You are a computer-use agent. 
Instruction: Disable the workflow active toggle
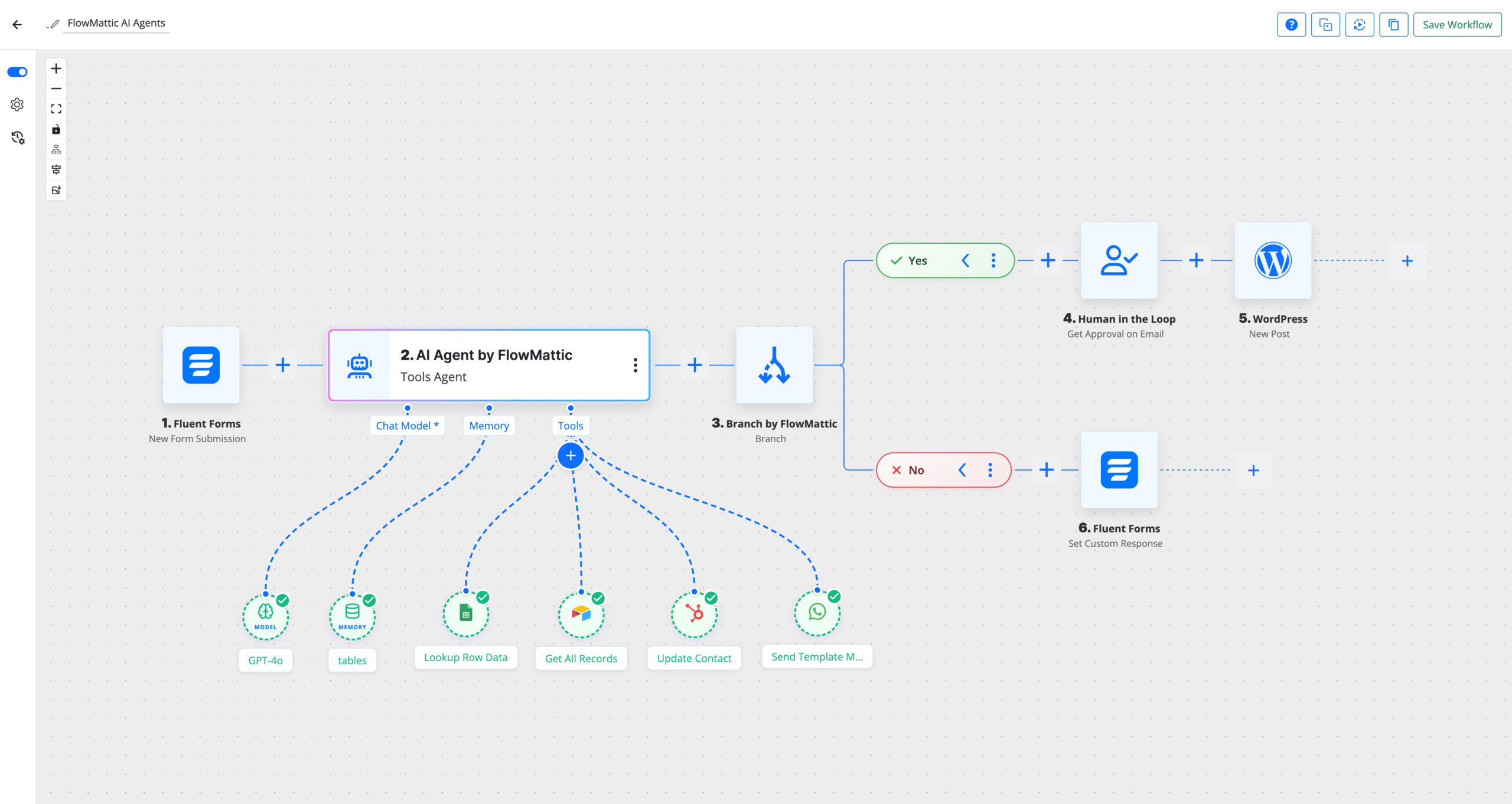click(17, 71)
